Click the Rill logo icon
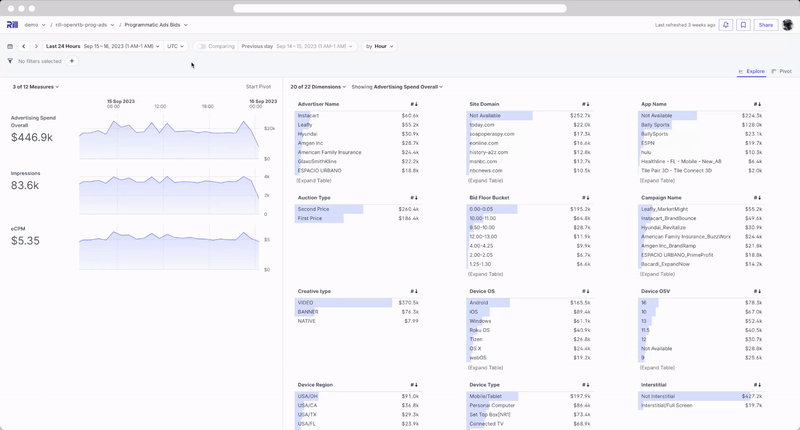The height and width of the screenshot is (430, 800). point(11,24)
